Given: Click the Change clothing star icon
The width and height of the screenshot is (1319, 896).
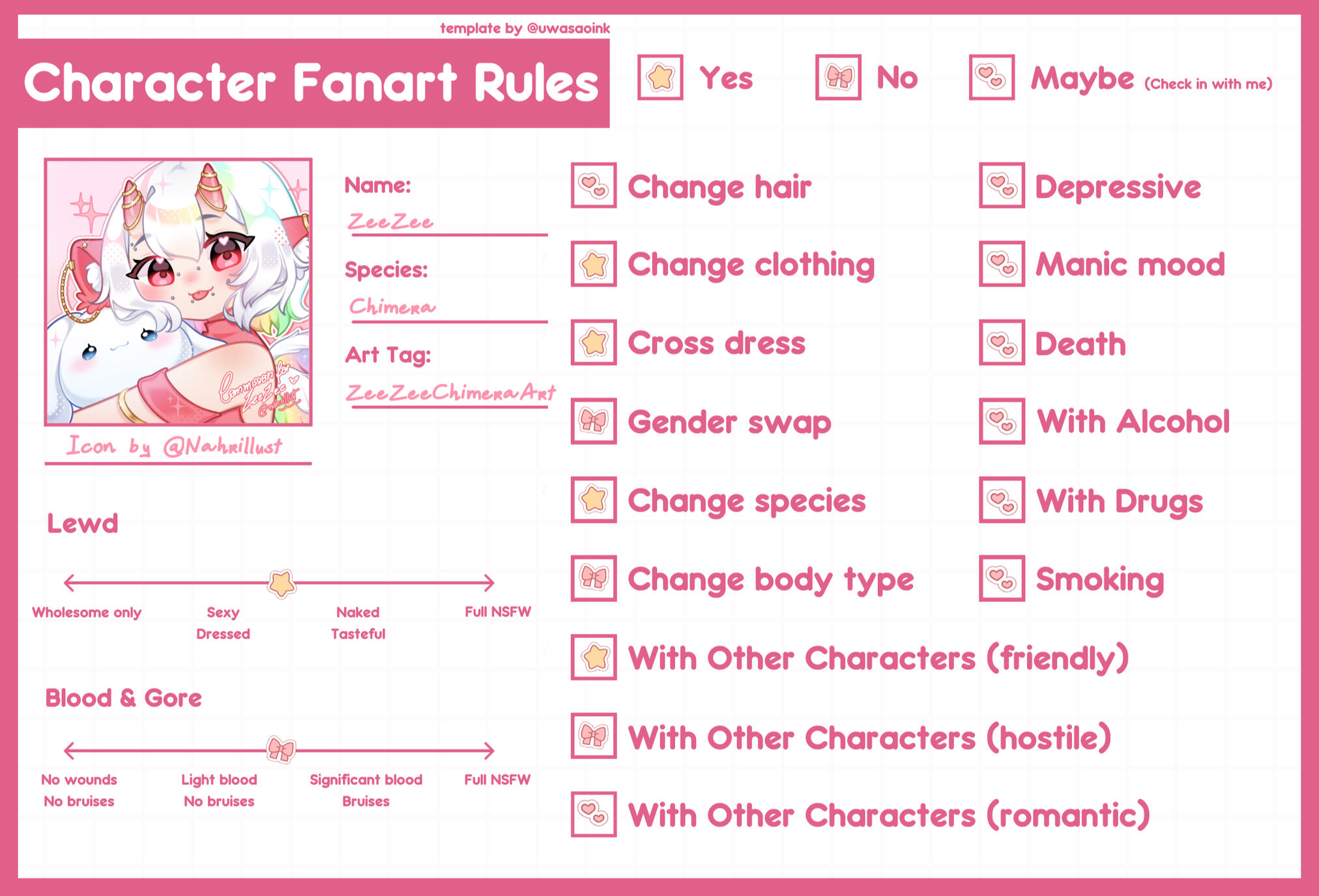Looking at the screenshot, I should 594,264.
